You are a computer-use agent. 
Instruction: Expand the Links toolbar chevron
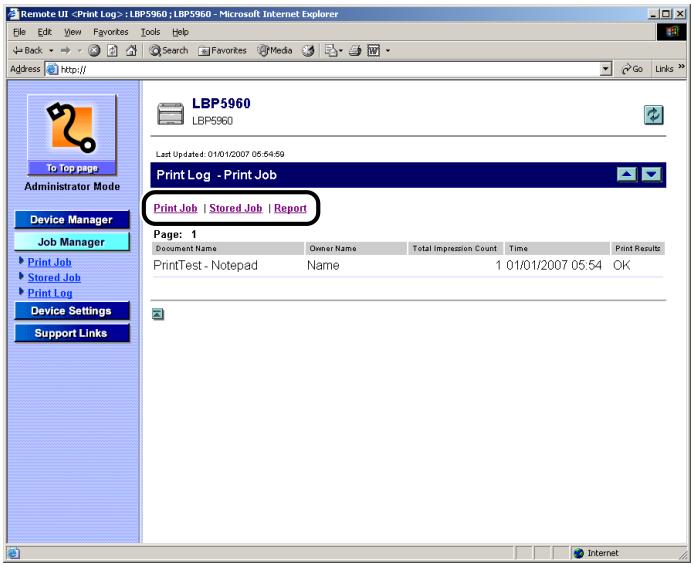(682, 66)
